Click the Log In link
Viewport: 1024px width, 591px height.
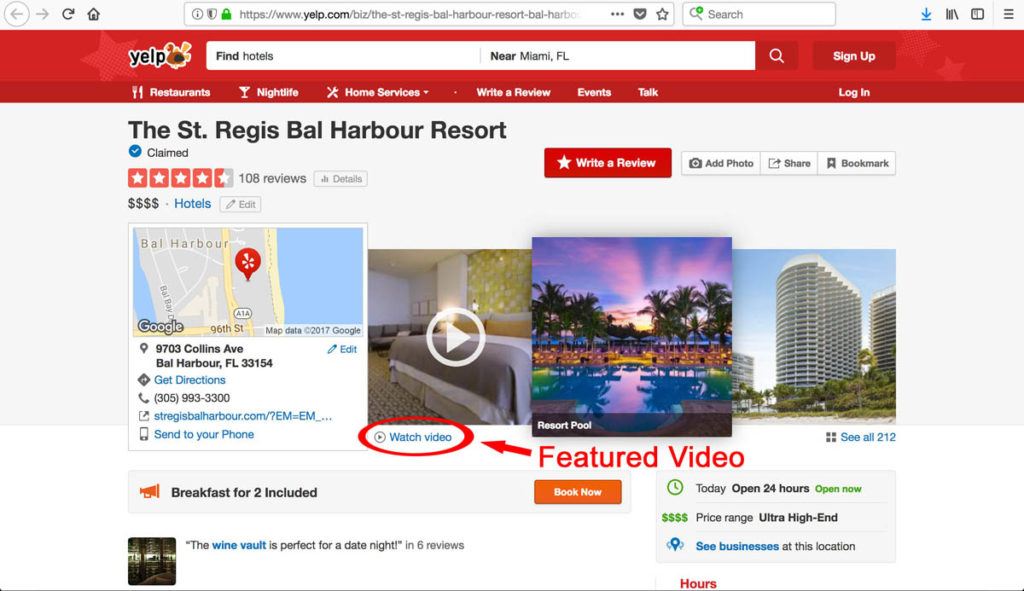(854, 92)
